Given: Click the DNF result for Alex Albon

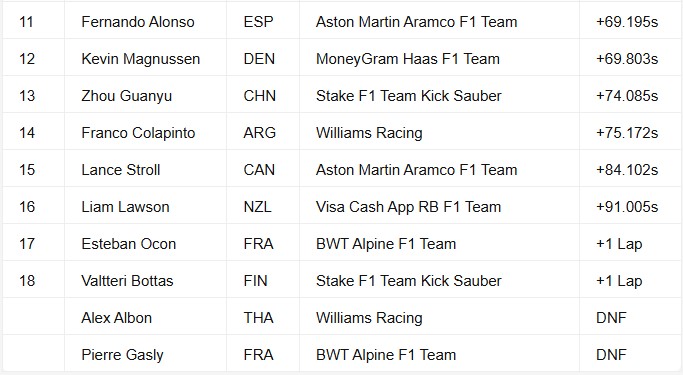Looking at the screenshot, I should [x=611, y=318].
